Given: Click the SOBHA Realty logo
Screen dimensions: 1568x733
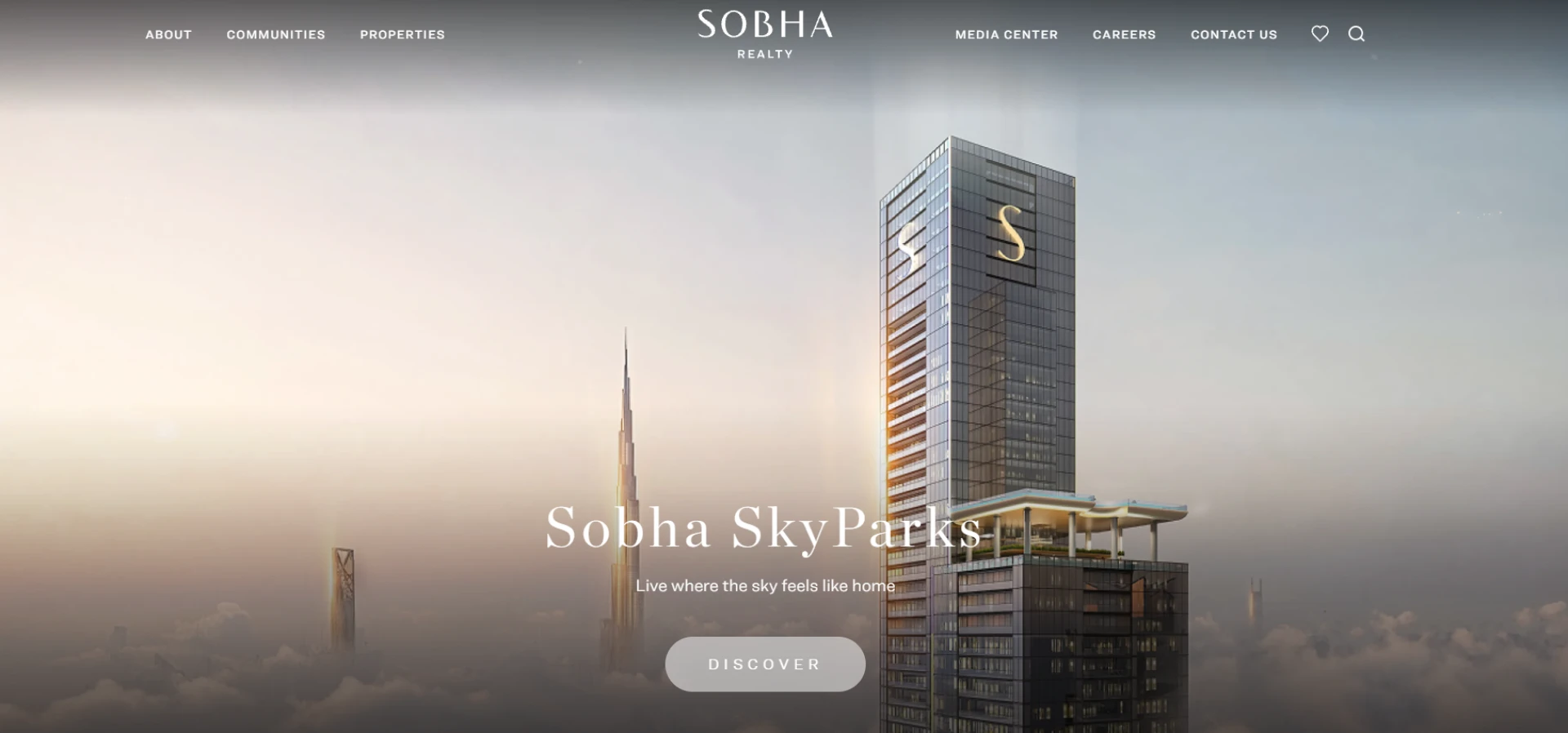Looking at the screenshot, I should [765, 34].
